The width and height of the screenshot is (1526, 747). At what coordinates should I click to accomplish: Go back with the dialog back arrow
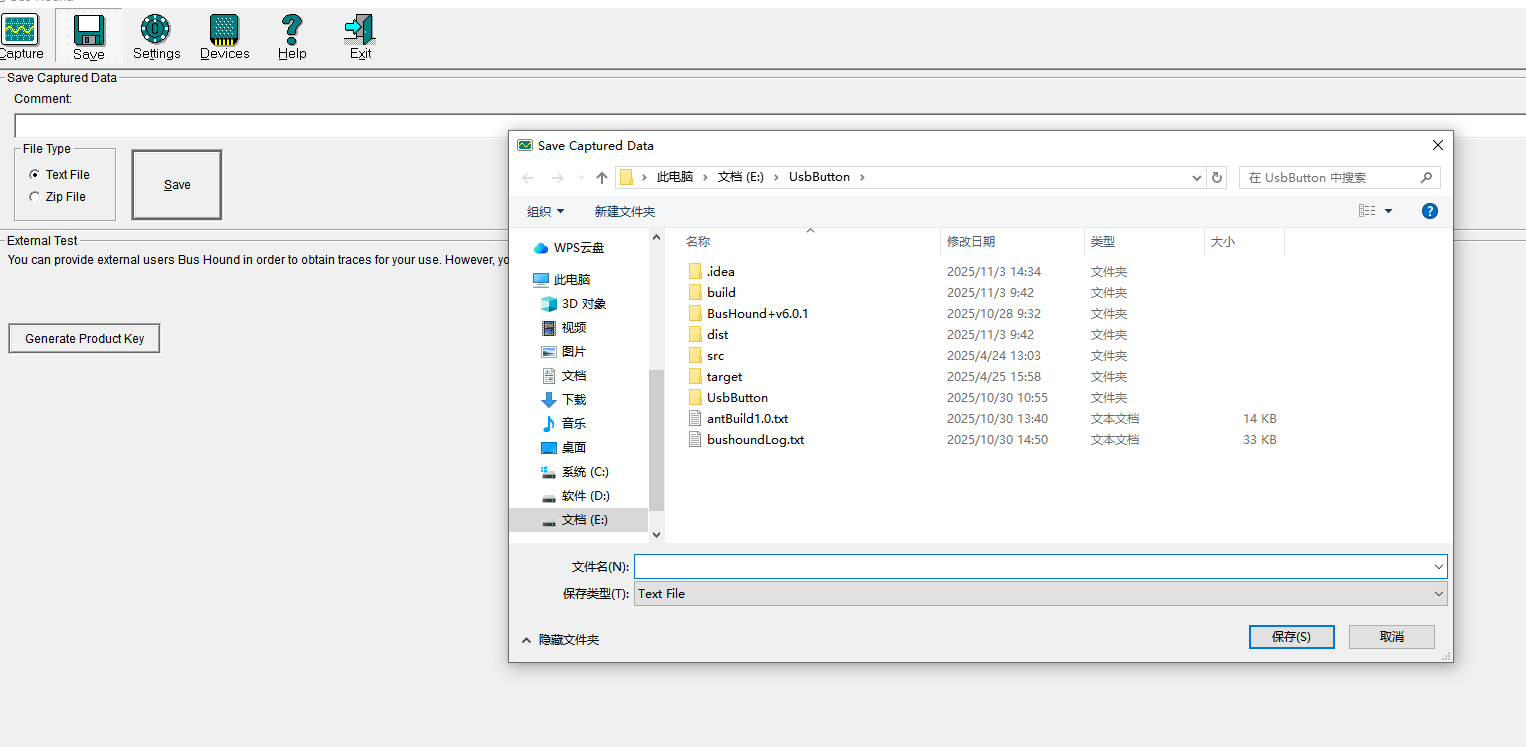point(528,178)
